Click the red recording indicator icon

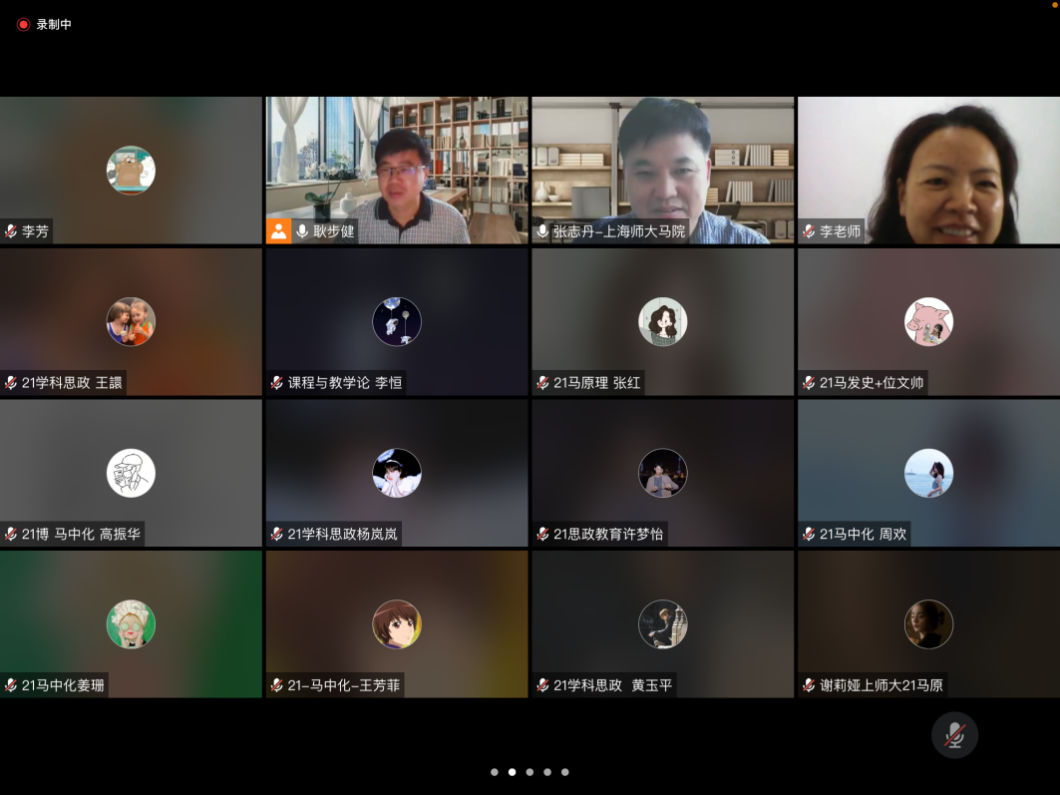[x=23, y=24]
